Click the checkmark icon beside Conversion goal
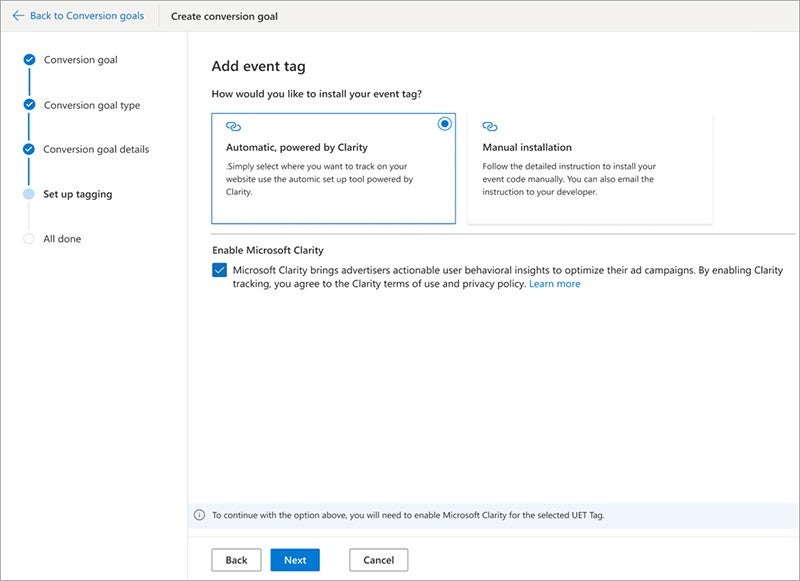This screenshot has height=581, width=800. [x=29, y=60]
